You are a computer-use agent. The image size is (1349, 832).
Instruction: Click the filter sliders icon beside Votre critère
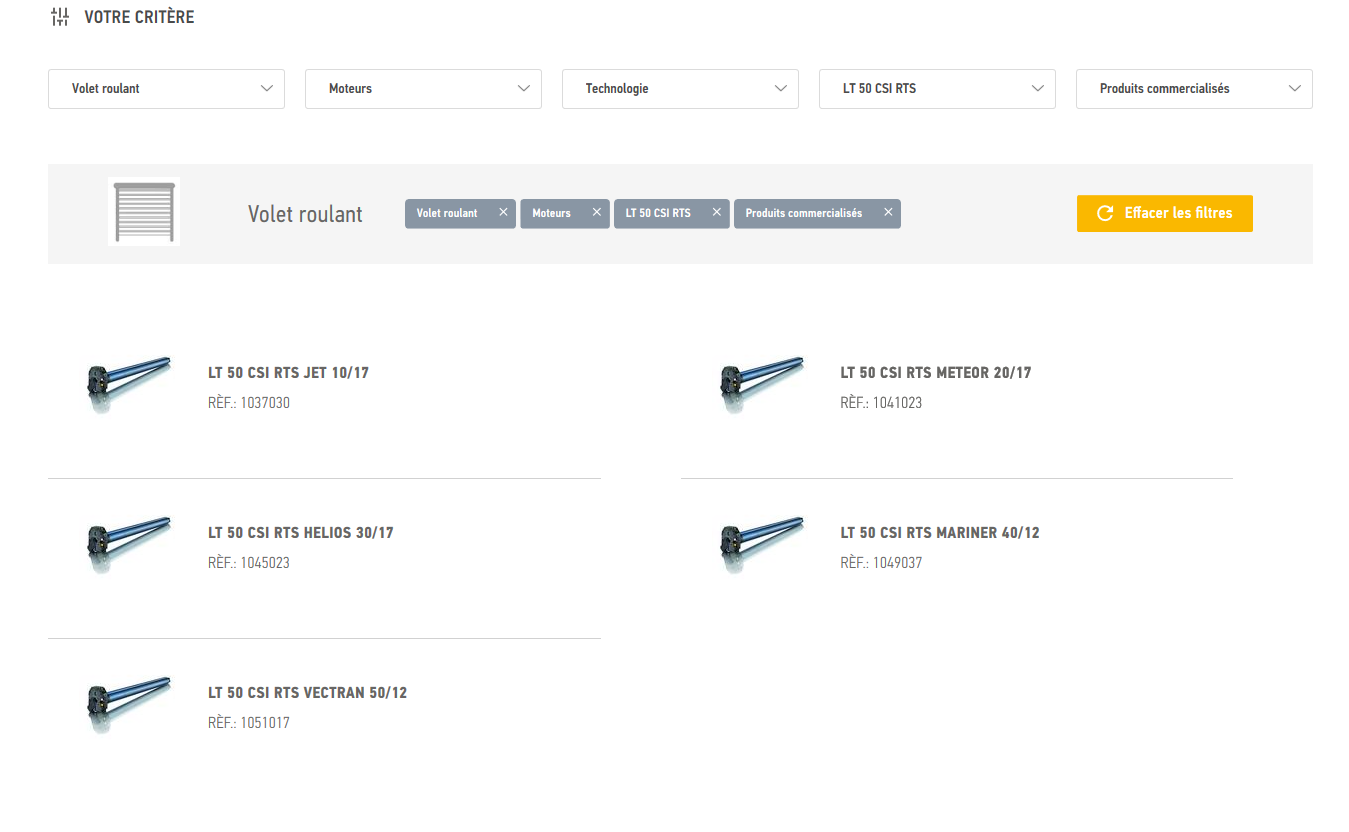(60, 17)
